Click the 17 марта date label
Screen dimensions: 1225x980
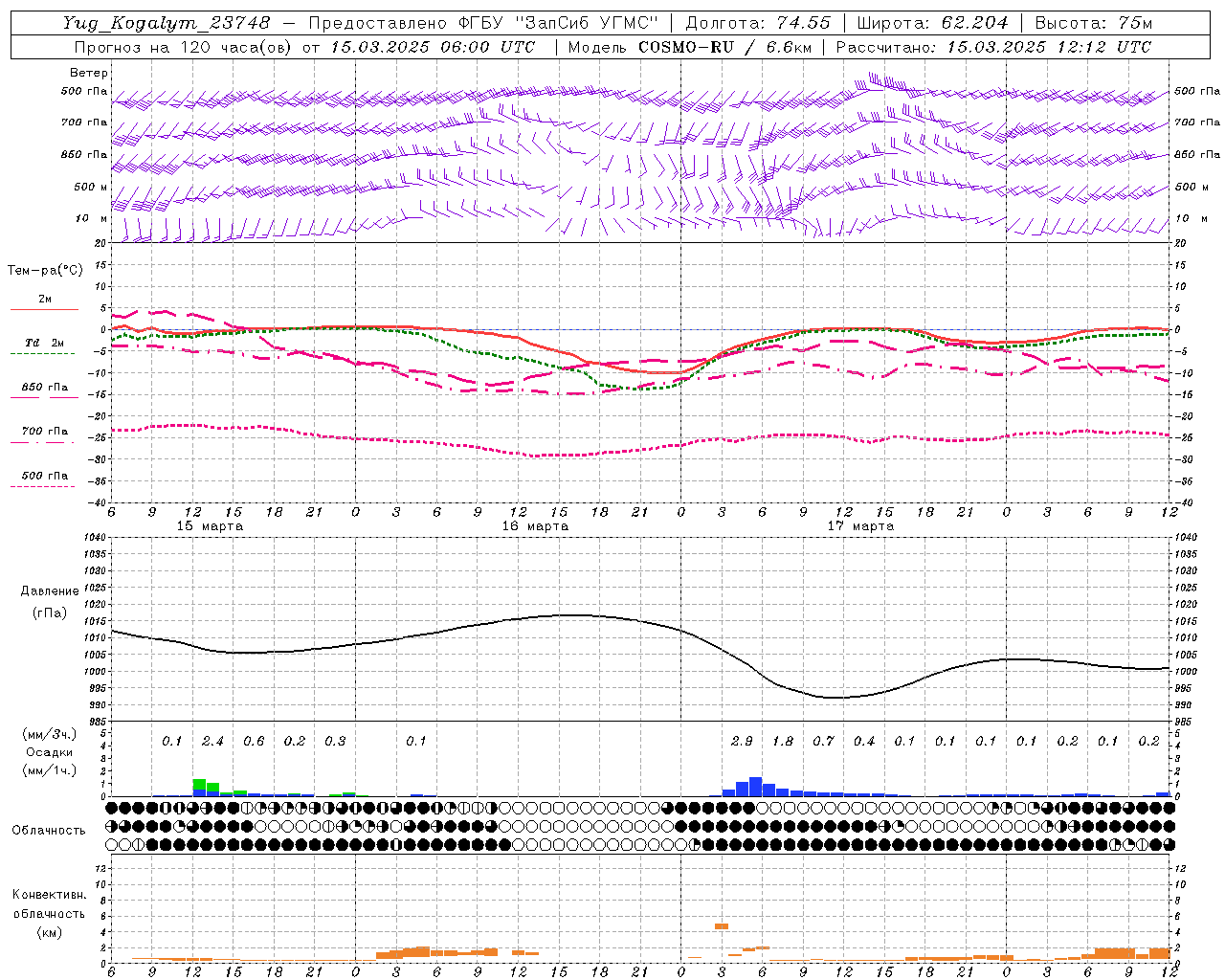pyautogui.click(x=860, y=526)
